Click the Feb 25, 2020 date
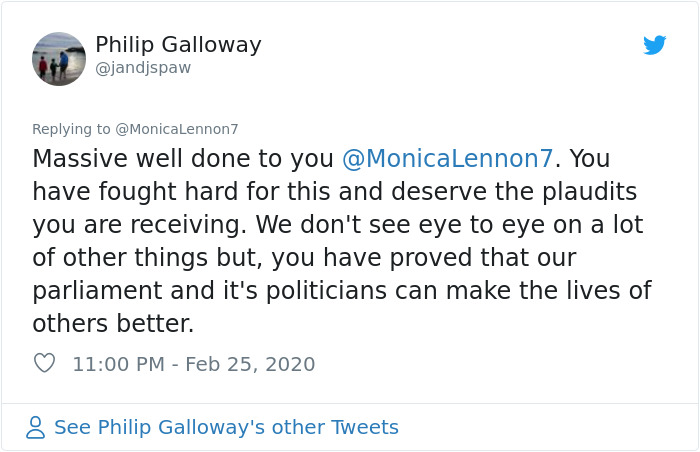This screenshot has height=452, width=700. pyautogui.click(x=250, y=364)
